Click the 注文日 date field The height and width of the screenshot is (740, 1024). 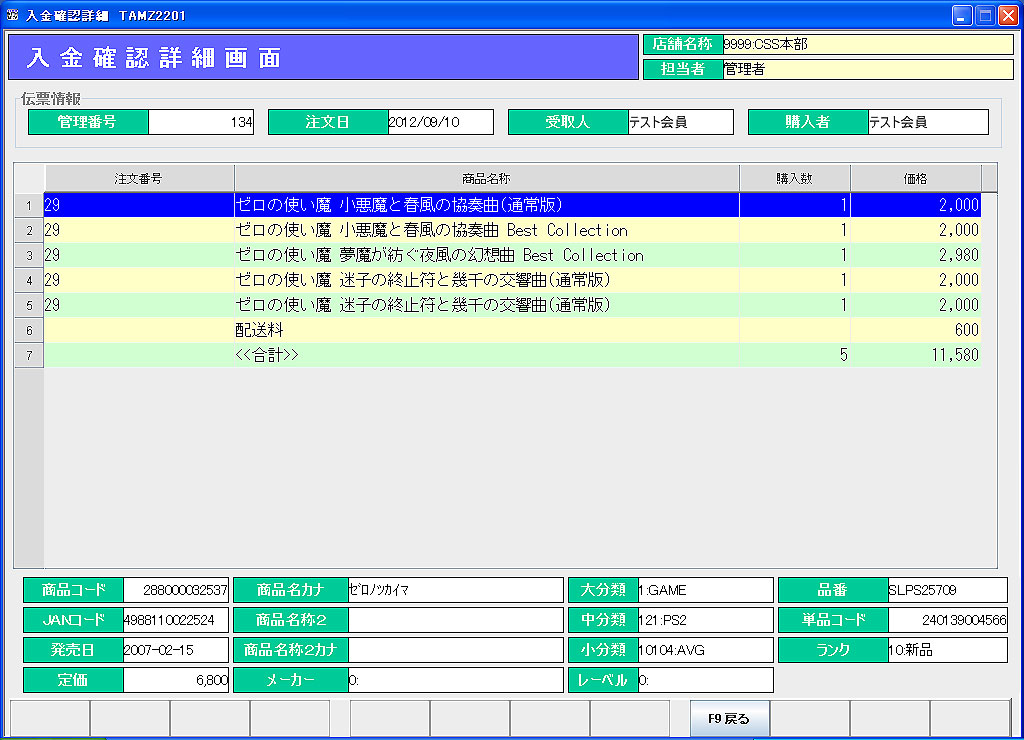(x=440, y=122)
